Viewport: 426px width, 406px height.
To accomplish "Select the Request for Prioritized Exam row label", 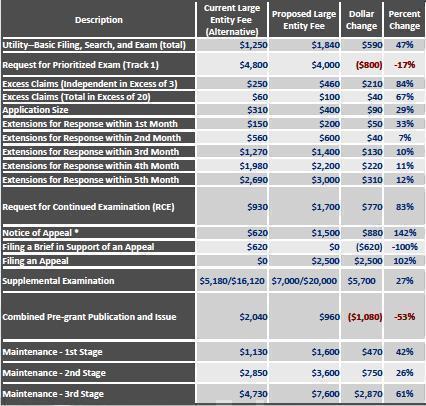I will 80,65.
